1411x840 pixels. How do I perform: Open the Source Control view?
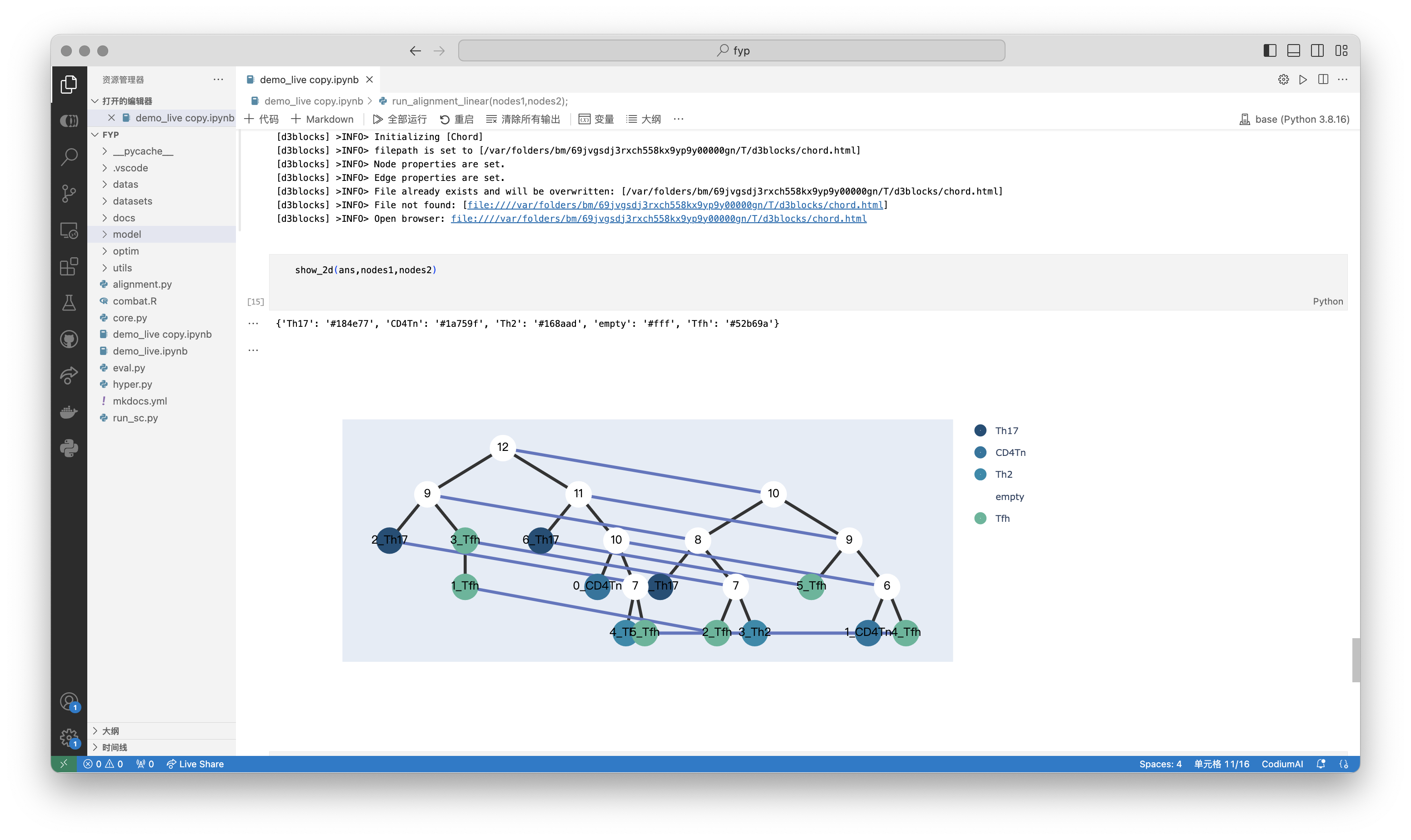click(x=69, y=194)
